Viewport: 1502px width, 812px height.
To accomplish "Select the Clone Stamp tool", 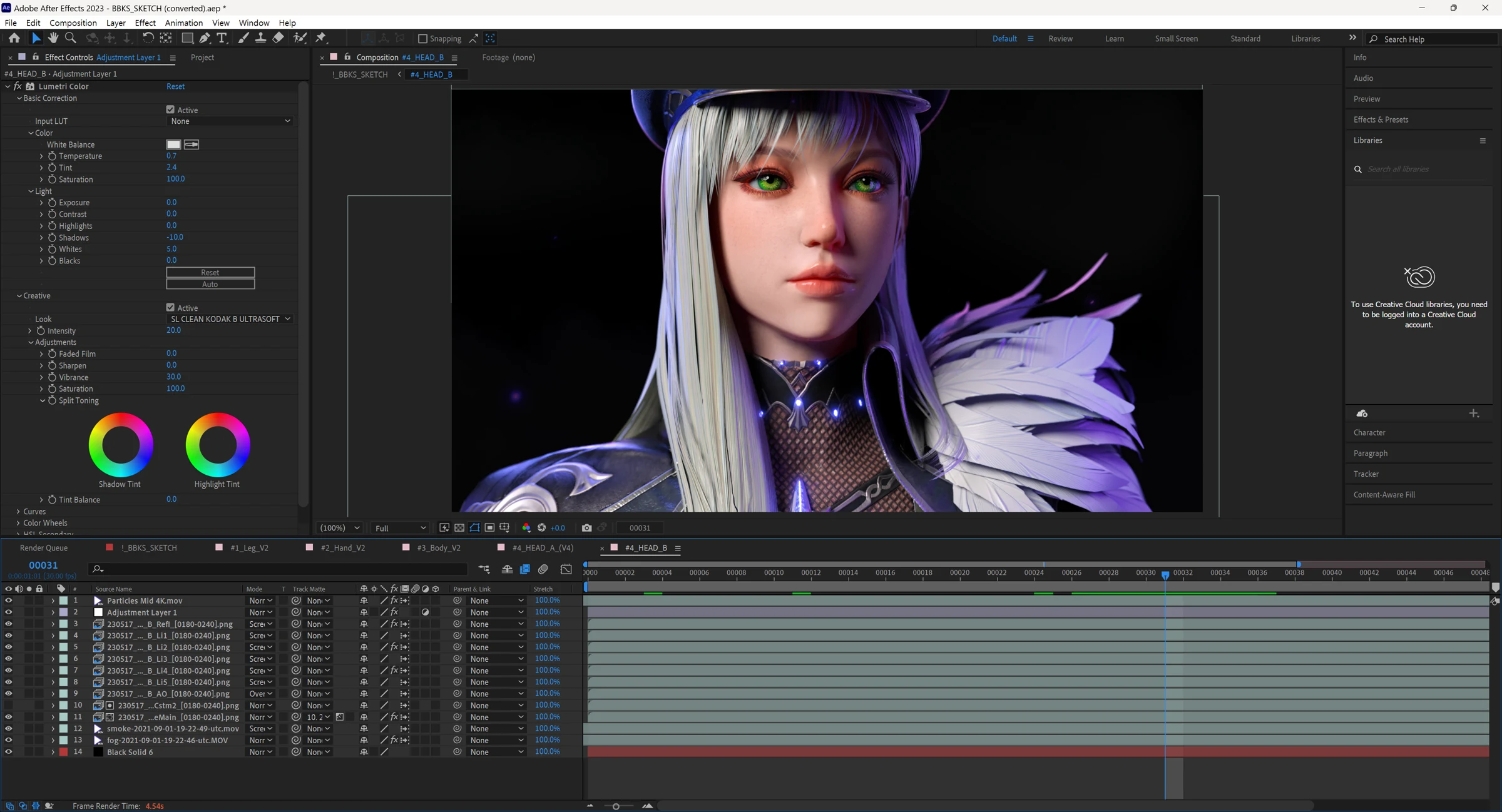I will pyautogui.click(x=260, y=38).
